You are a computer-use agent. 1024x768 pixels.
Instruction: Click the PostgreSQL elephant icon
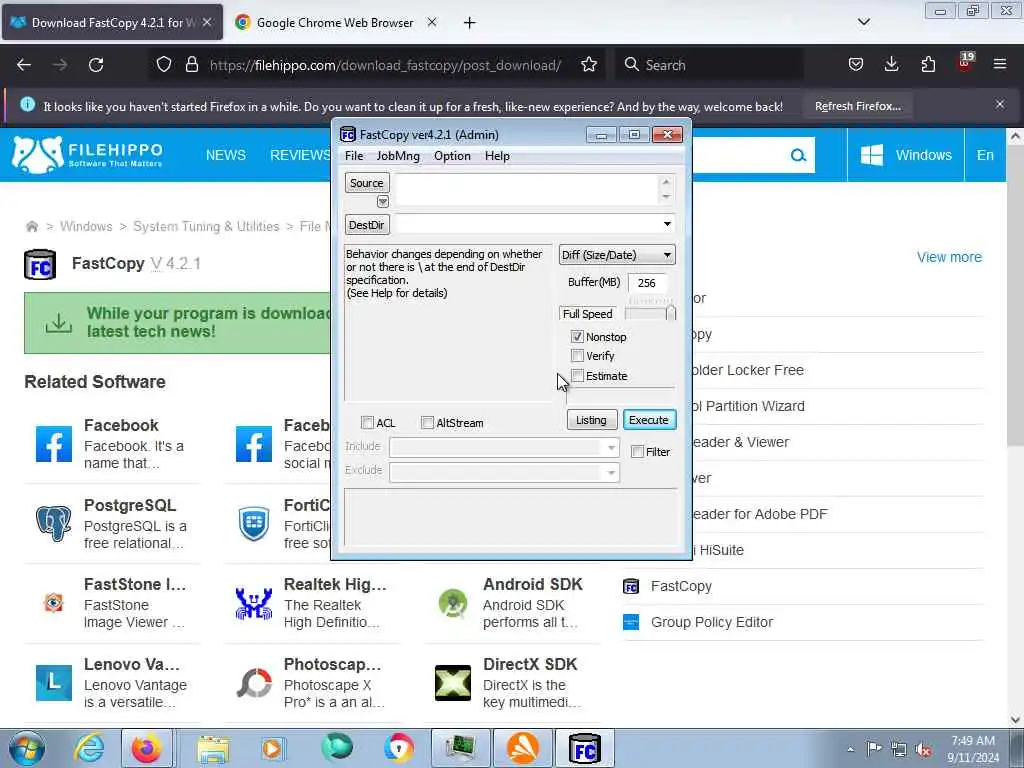(54, 524)
